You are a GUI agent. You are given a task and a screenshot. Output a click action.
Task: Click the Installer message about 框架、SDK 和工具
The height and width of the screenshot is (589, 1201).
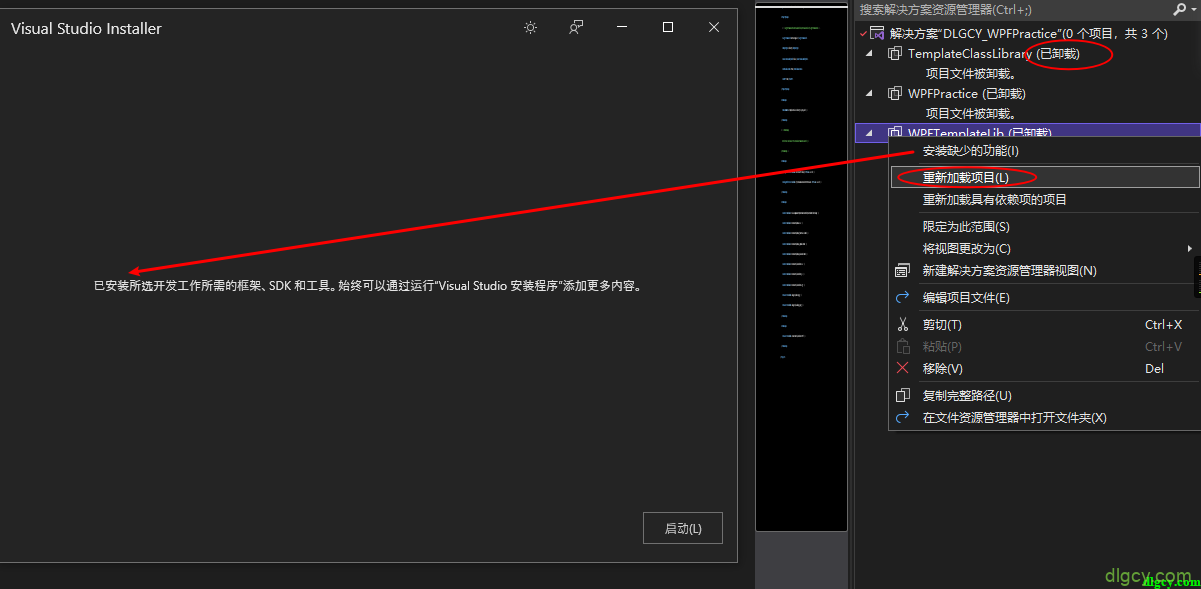[x=366, y=285]
